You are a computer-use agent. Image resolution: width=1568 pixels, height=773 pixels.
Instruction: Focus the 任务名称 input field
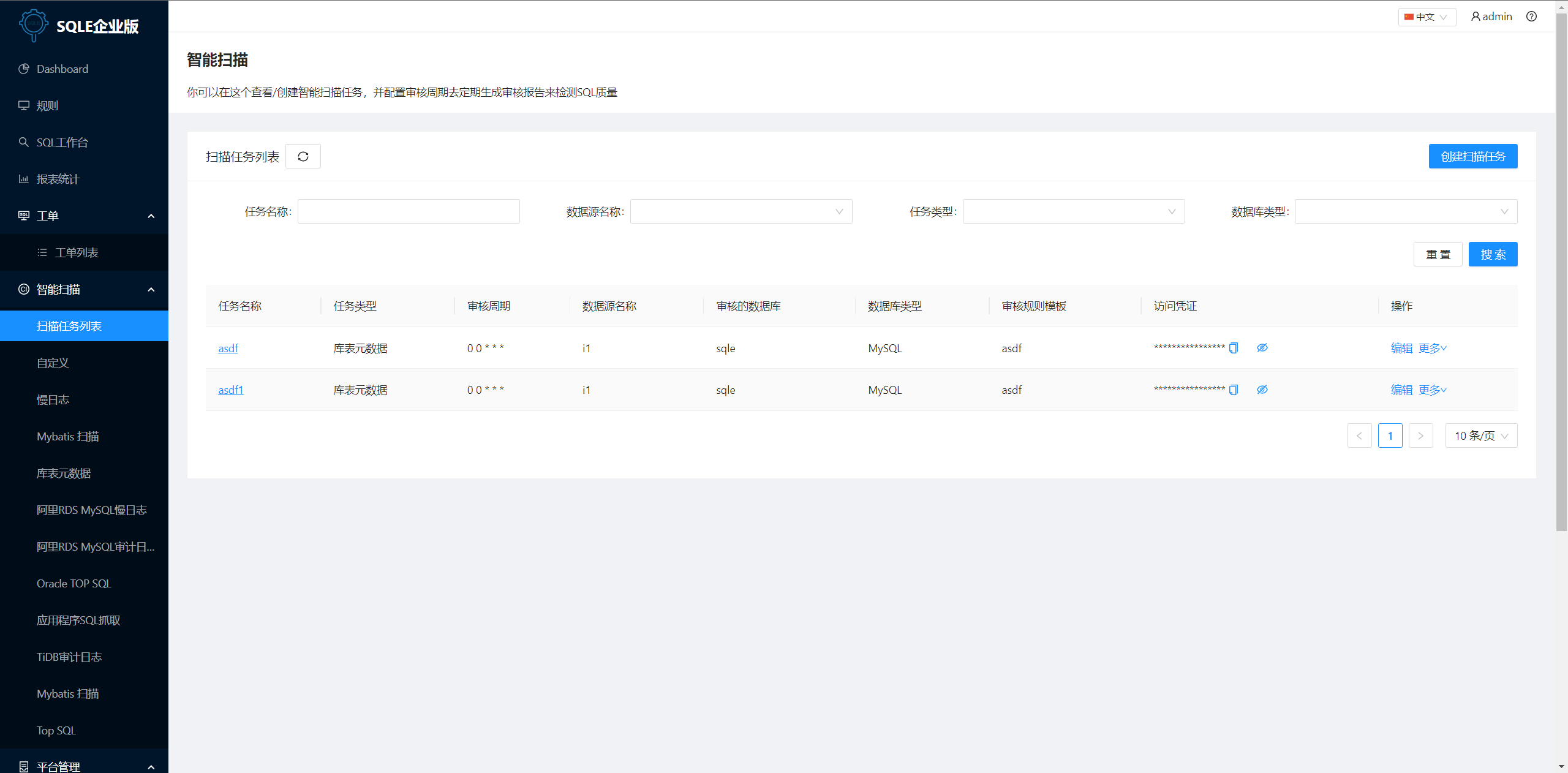(x=409, y=211)
